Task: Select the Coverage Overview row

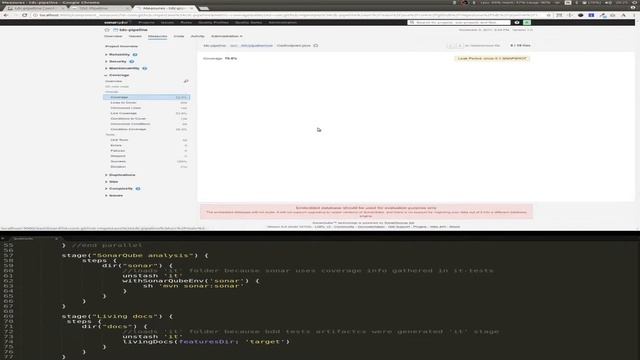Action: 147,81
